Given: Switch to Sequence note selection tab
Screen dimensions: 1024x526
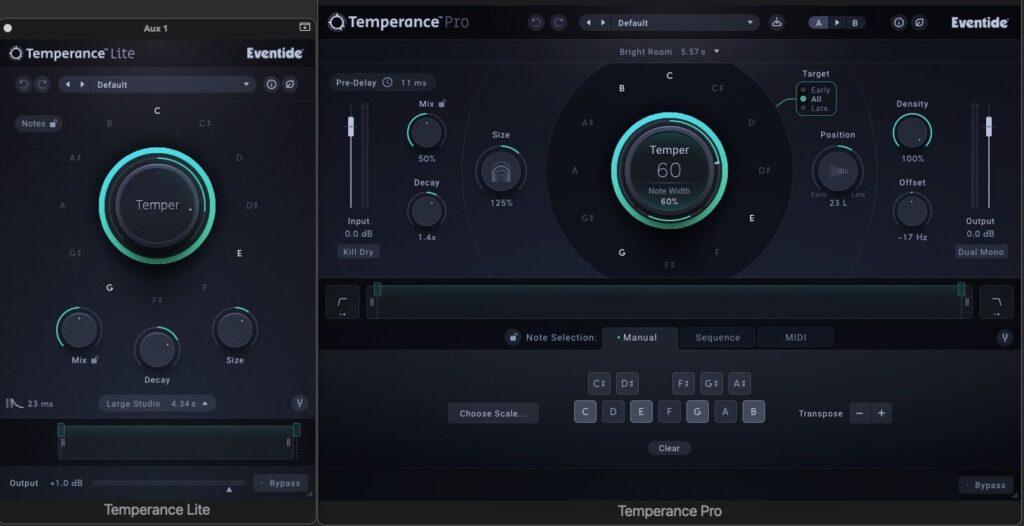Looking at the screenshot, I should [718, 338].
